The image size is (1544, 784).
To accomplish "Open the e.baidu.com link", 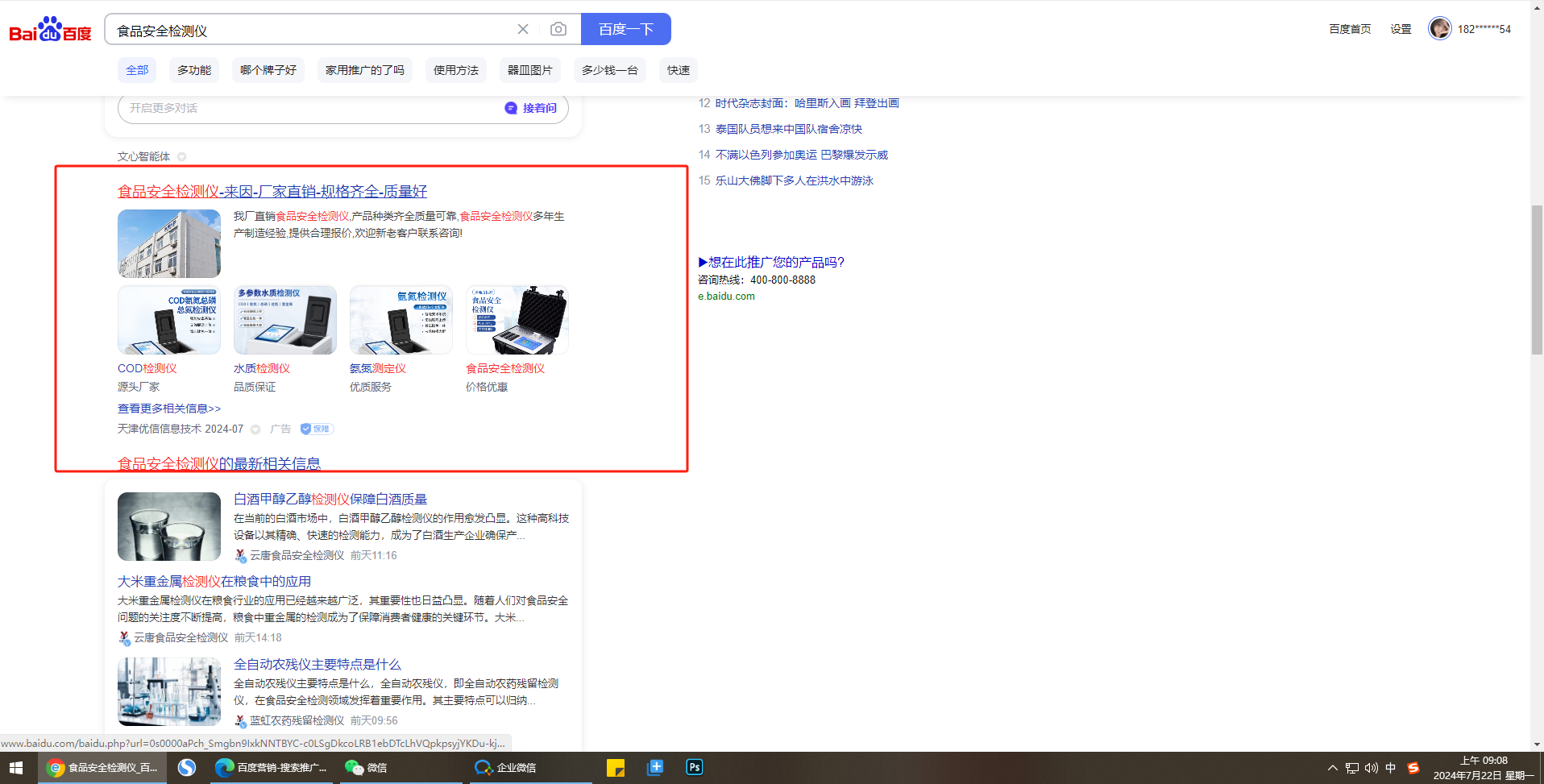I will coord(726,297).
